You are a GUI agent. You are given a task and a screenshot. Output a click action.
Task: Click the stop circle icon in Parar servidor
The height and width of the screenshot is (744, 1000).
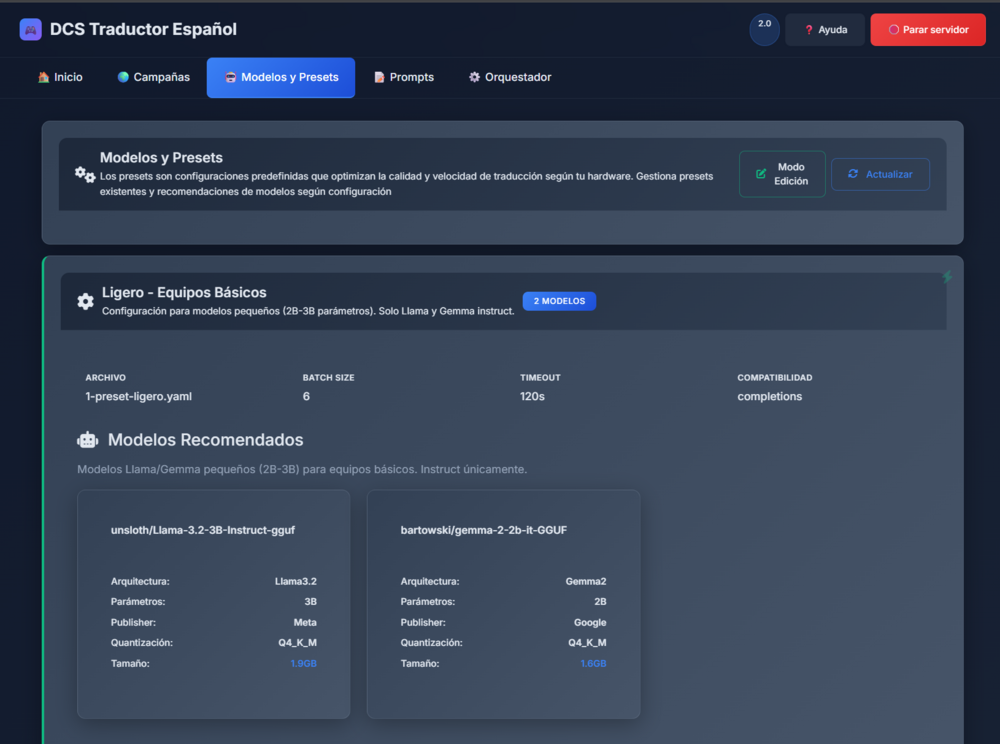click(893, 30)
